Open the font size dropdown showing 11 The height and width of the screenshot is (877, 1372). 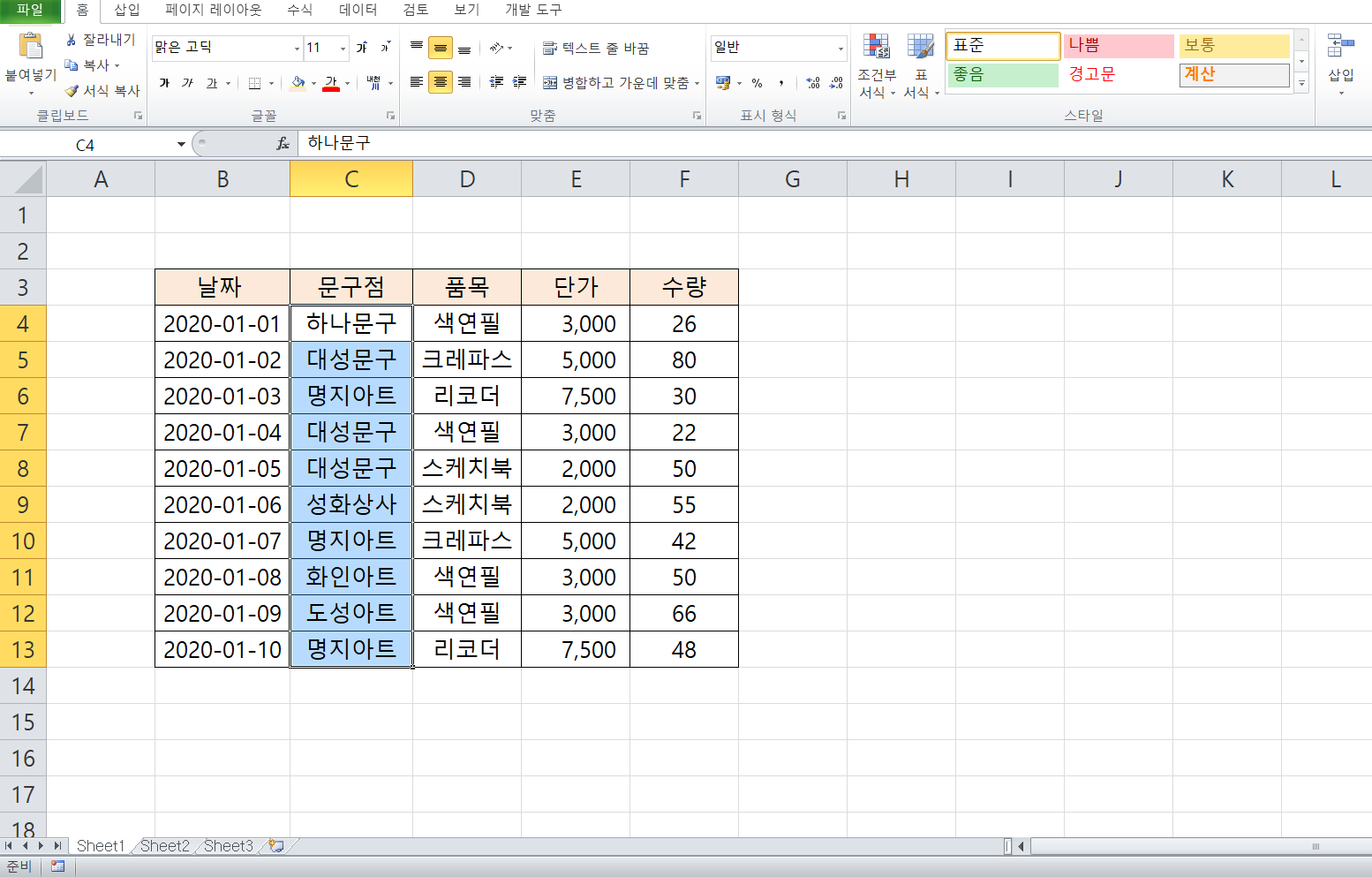[343, 48]
